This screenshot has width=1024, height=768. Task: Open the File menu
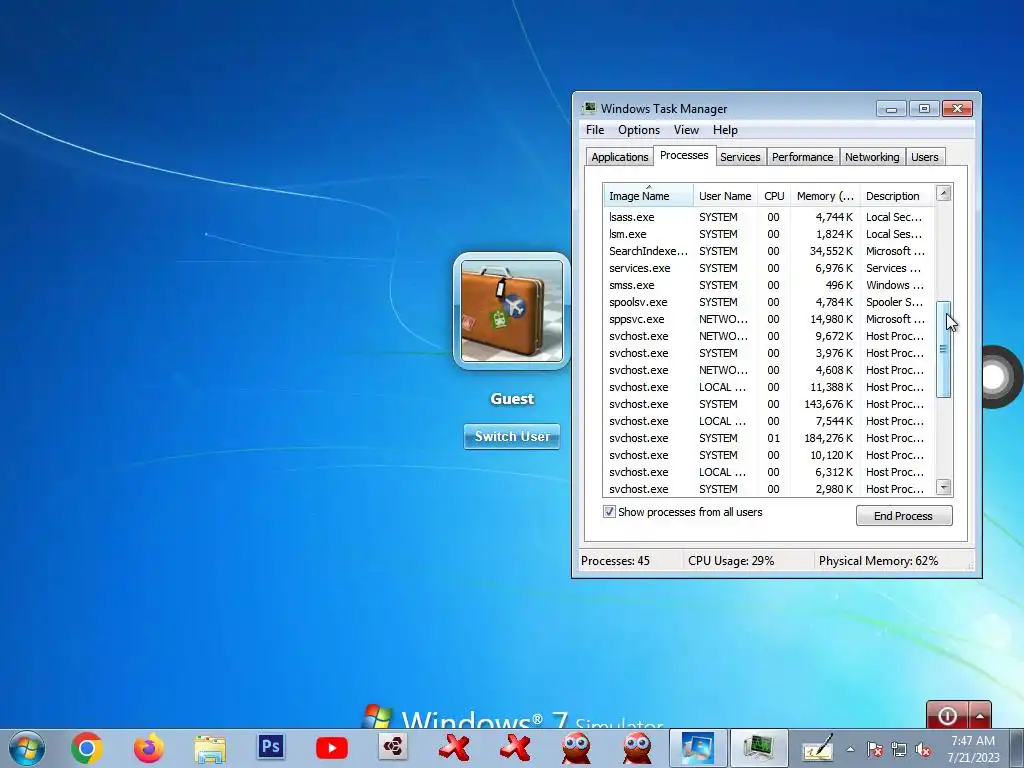click(595, 130)
